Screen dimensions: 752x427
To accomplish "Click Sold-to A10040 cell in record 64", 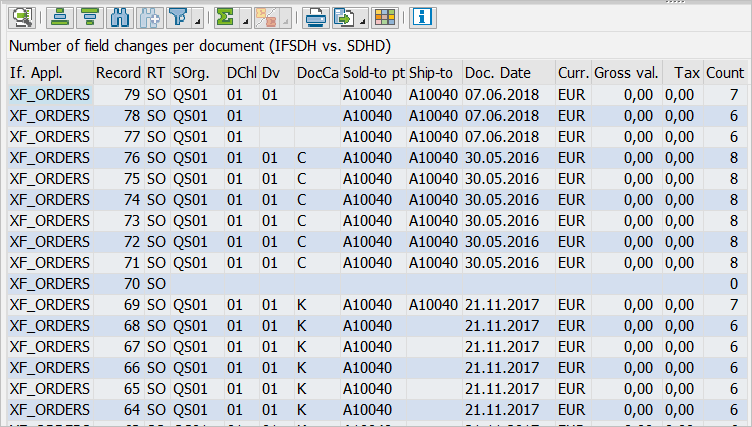I will point(372,408).
